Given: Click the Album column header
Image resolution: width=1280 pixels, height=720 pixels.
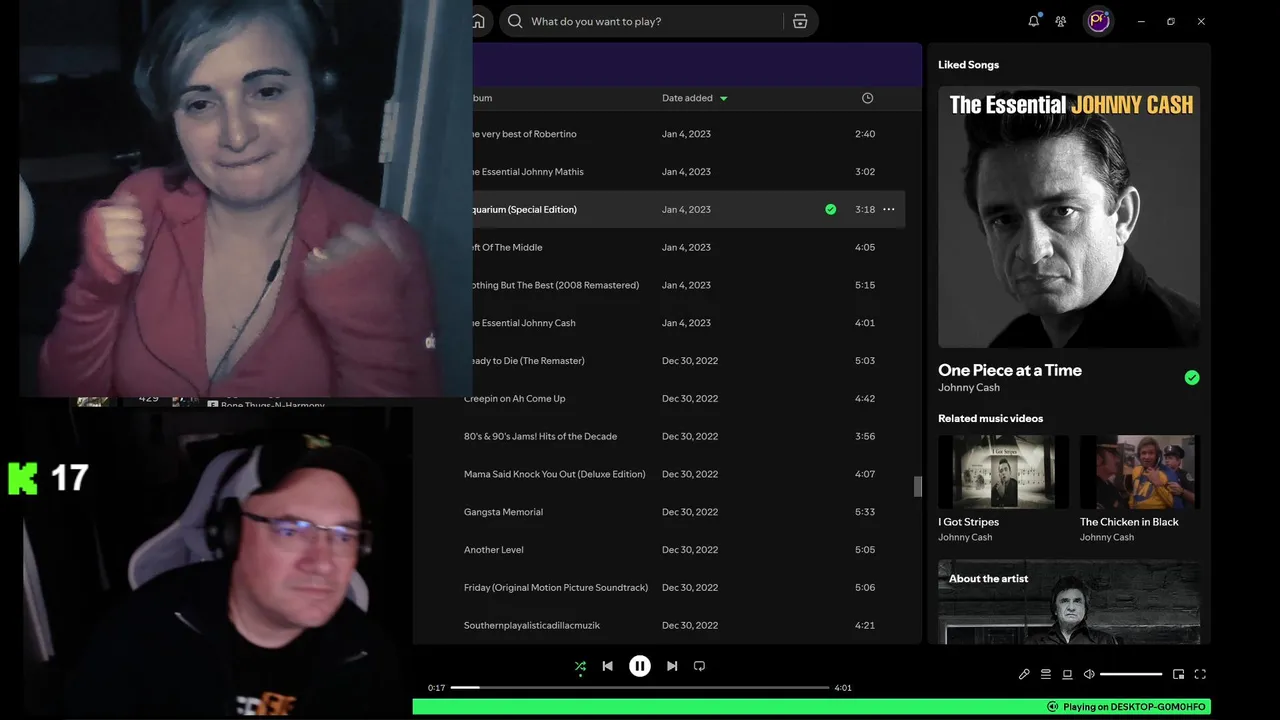Looking at the screenshot, I should [482, 98].
